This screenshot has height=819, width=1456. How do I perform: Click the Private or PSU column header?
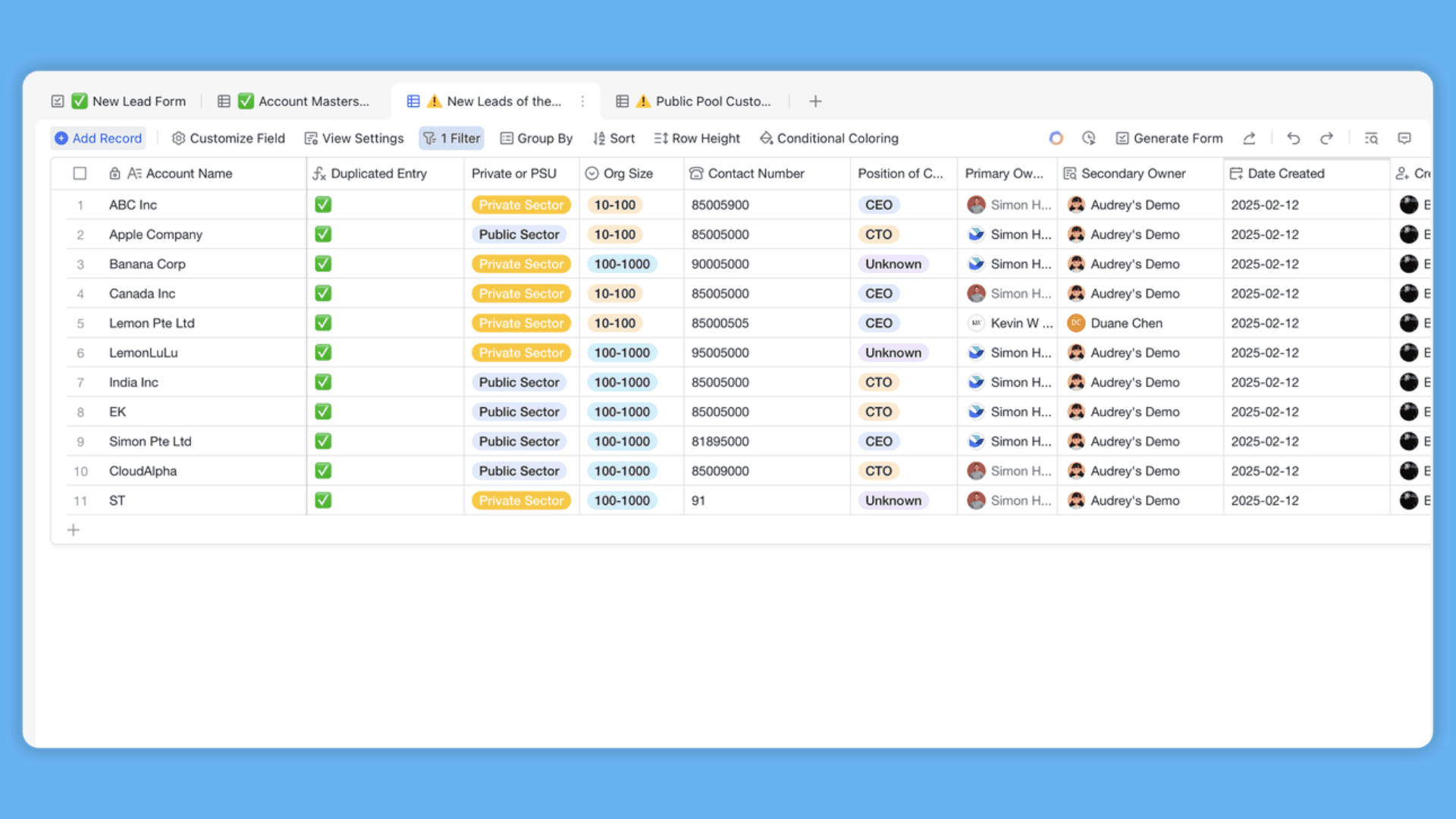[x=522, y=174]
